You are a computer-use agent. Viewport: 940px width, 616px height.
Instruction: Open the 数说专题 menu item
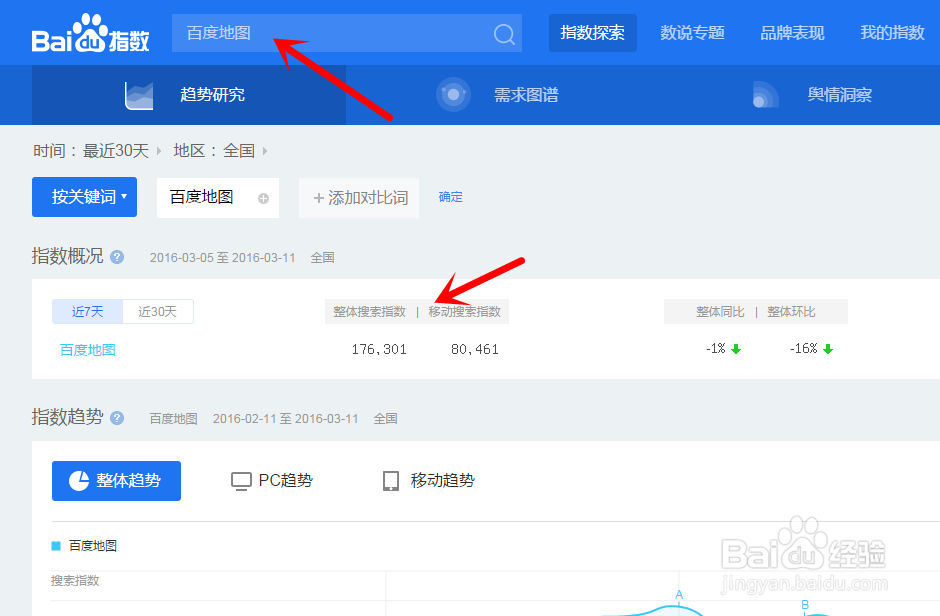(x=692, y=33)
